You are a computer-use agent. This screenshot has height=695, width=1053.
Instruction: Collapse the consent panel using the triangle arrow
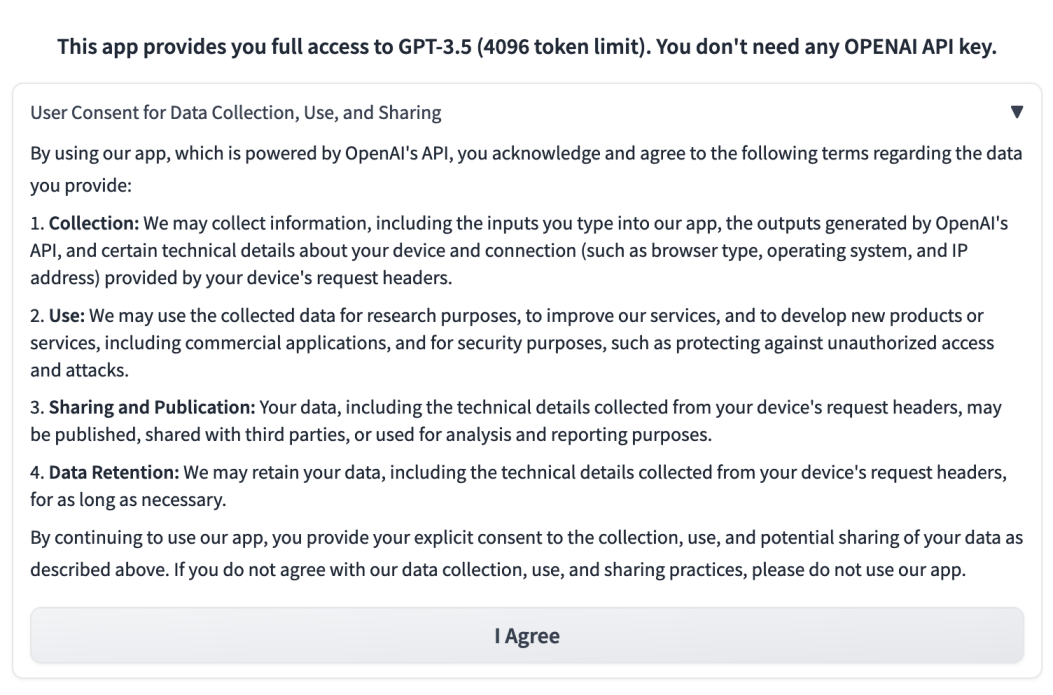[1017, 112]
